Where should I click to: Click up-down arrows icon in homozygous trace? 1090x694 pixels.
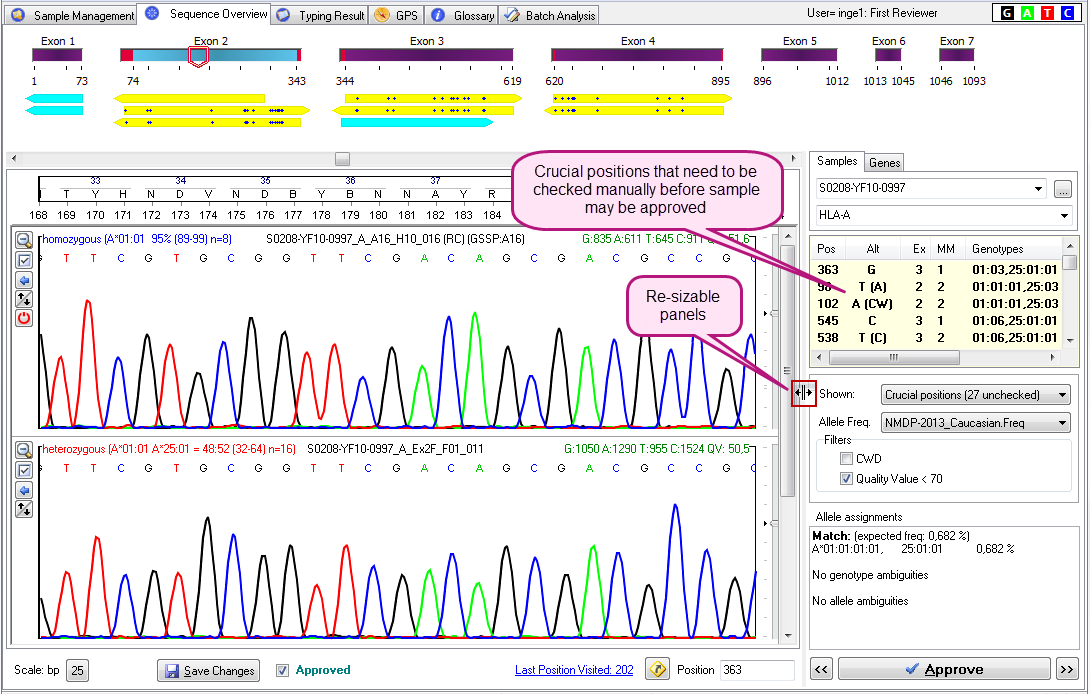24,299
